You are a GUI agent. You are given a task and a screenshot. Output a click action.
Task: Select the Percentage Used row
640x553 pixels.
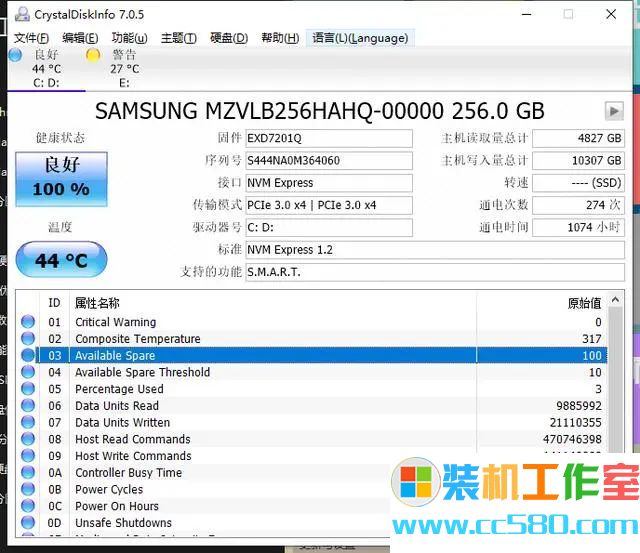[x=312, y=389]
